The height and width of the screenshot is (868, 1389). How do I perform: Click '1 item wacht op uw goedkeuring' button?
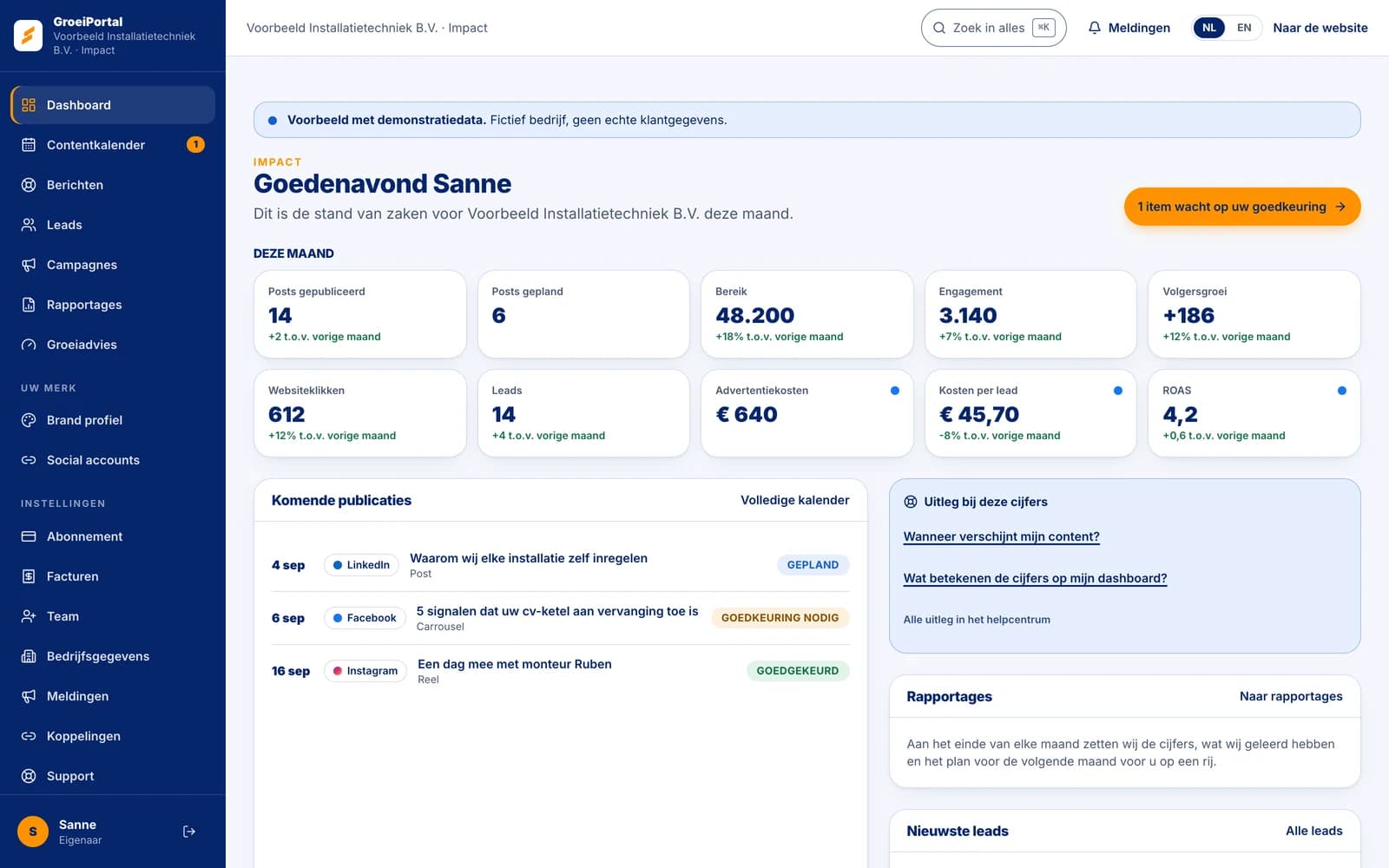coord(1241,207)
